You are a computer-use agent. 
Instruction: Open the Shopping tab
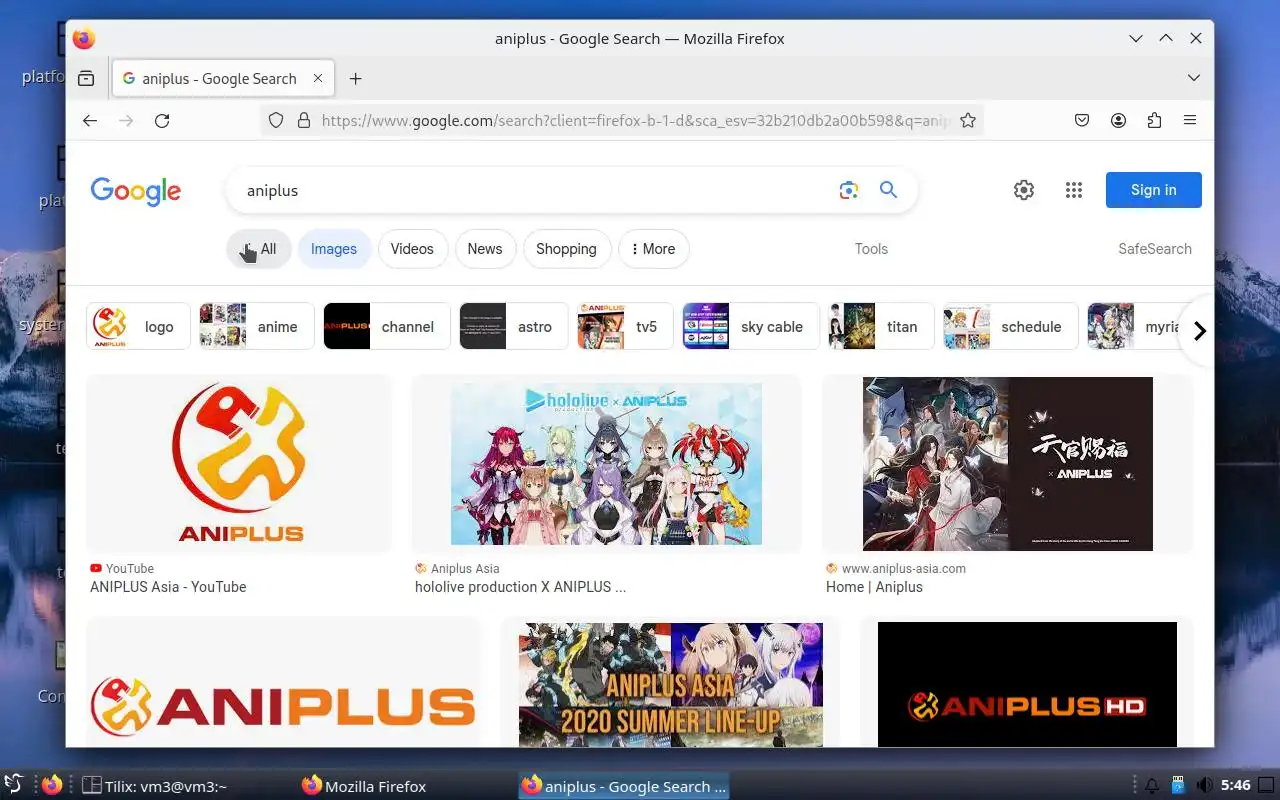(x=566, y=249)
